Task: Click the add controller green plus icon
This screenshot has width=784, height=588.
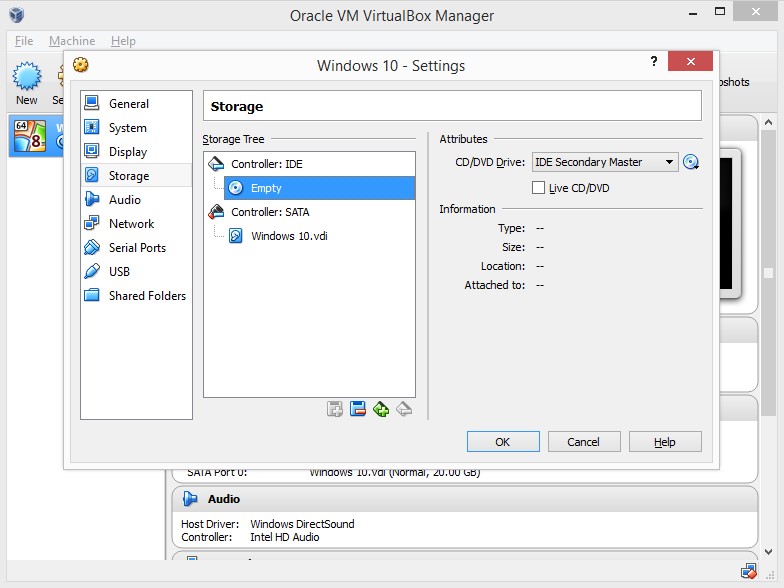Action: point(381,410)
